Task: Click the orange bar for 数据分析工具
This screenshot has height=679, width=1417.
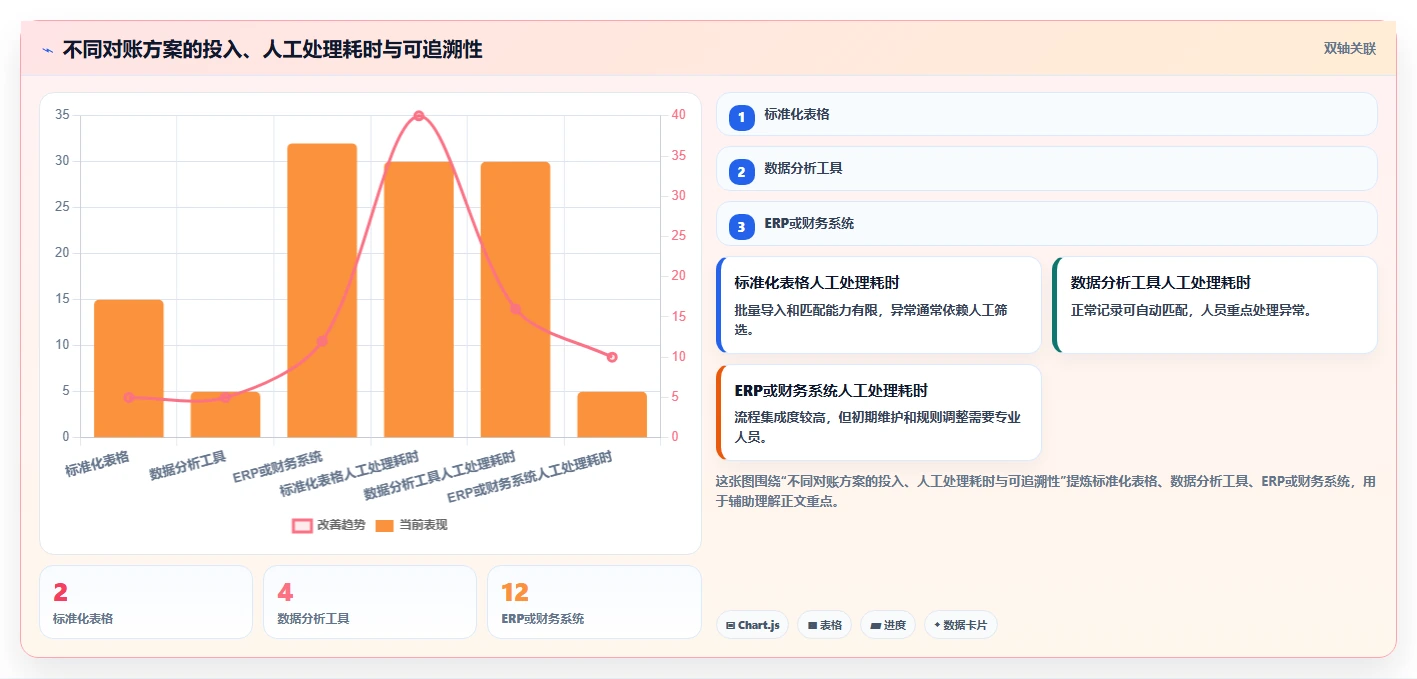Action: [x=225, y=415]
